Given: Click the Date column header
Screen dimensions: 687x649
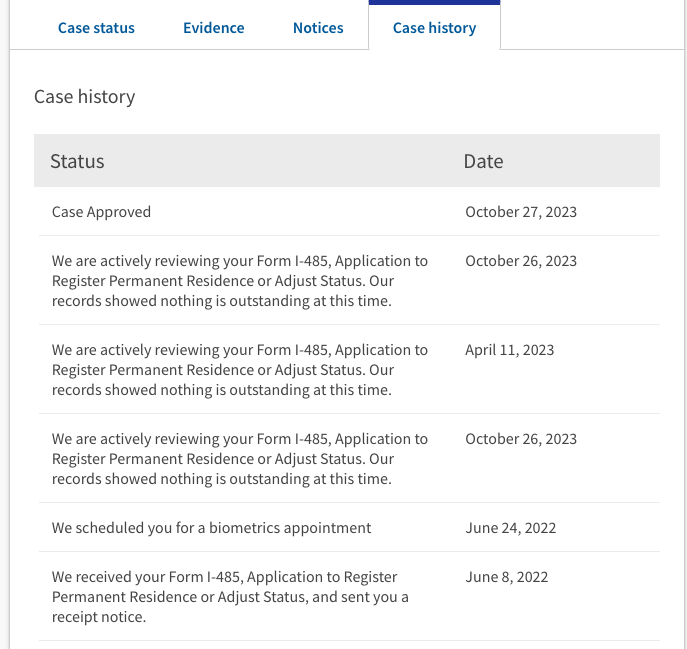Looking at the screenshot, I should pos(483,161).
